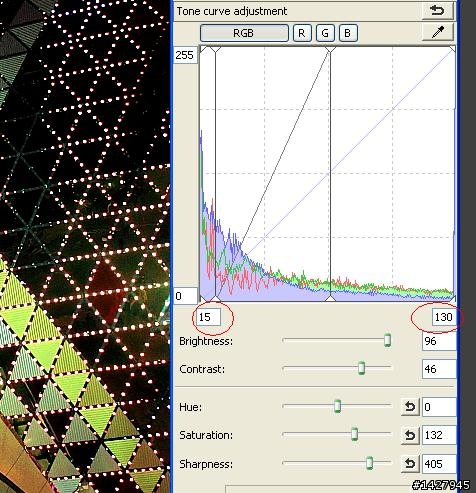The height and width of the screenshot is (493, 476).
Task: Click the Contrast label
Action: 202,369
